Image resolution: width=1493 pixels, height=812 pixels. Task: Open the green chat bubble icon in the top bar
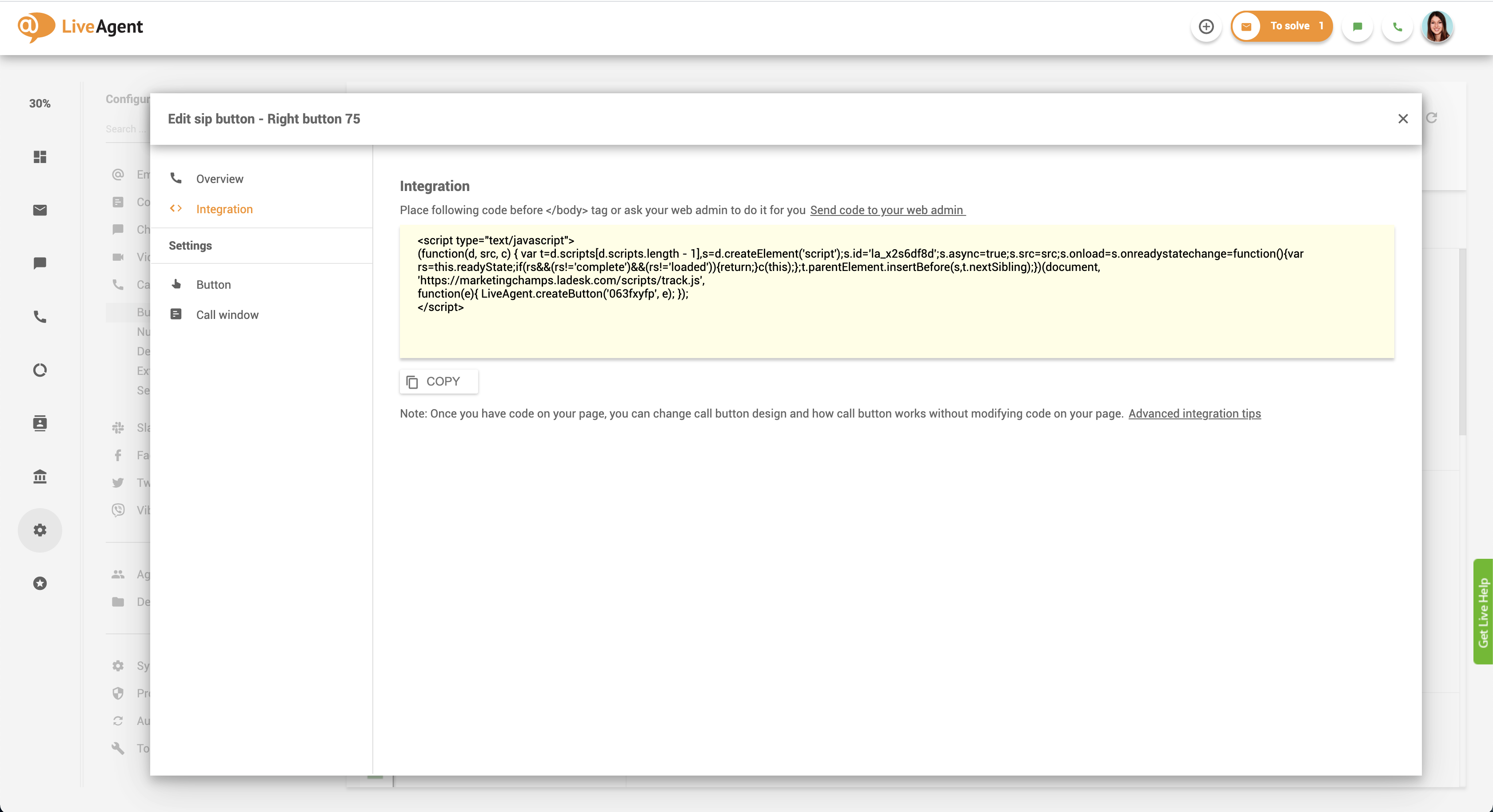coord(1357,27)
